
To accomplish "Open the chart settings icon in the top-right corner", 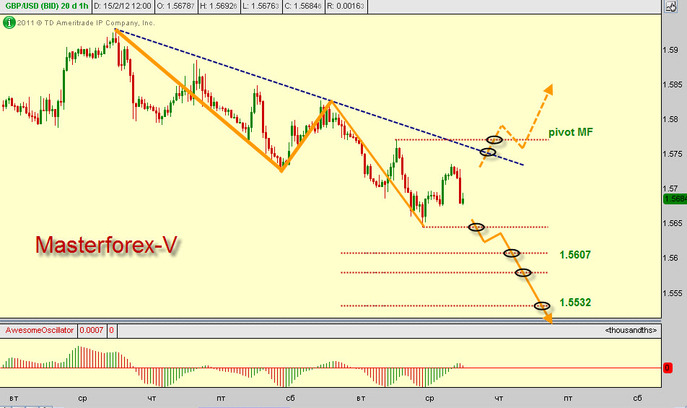I will [671, 6].
